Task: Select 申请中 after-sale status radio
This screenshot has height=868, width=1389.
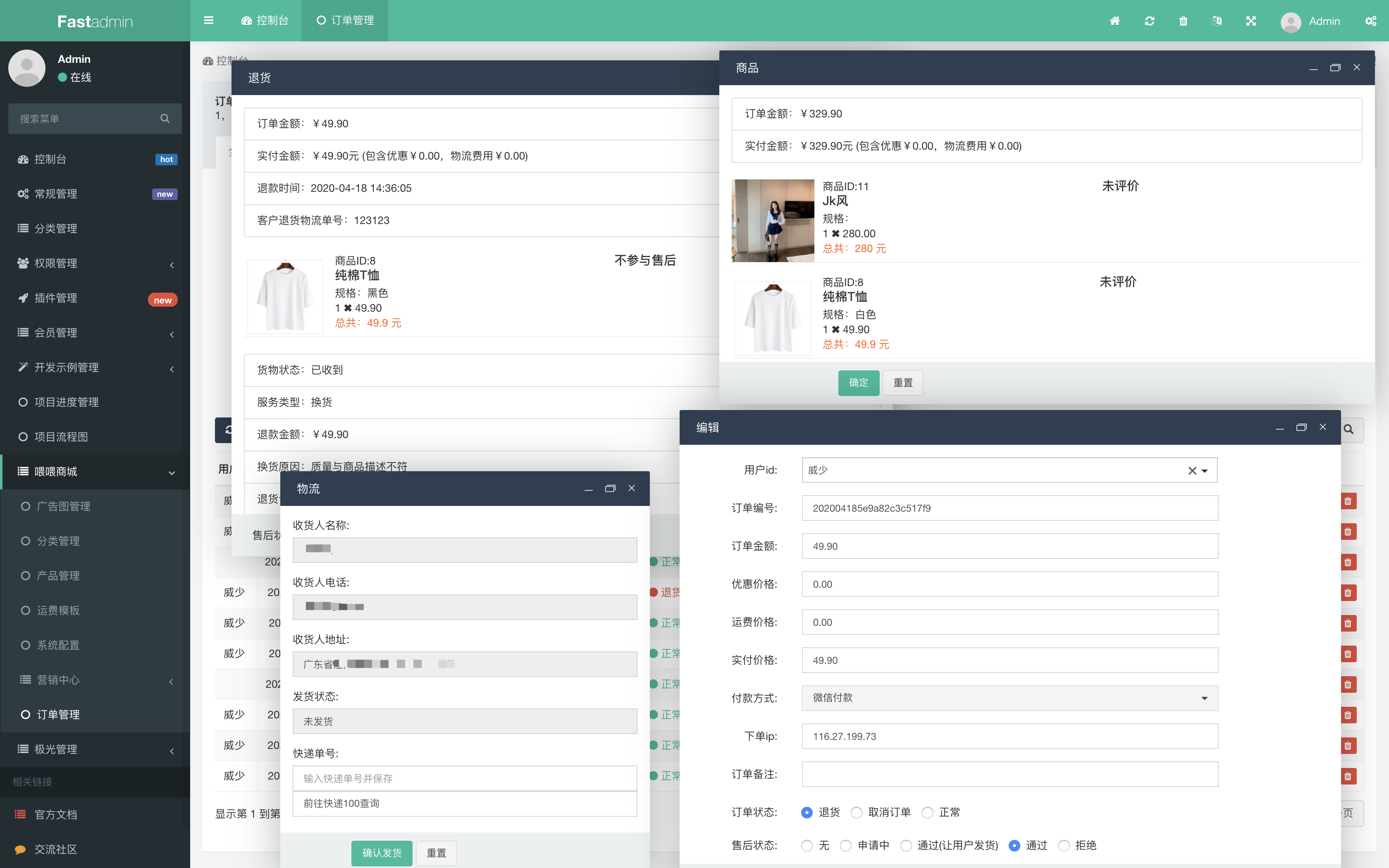Action: click(x=846, y=846)
